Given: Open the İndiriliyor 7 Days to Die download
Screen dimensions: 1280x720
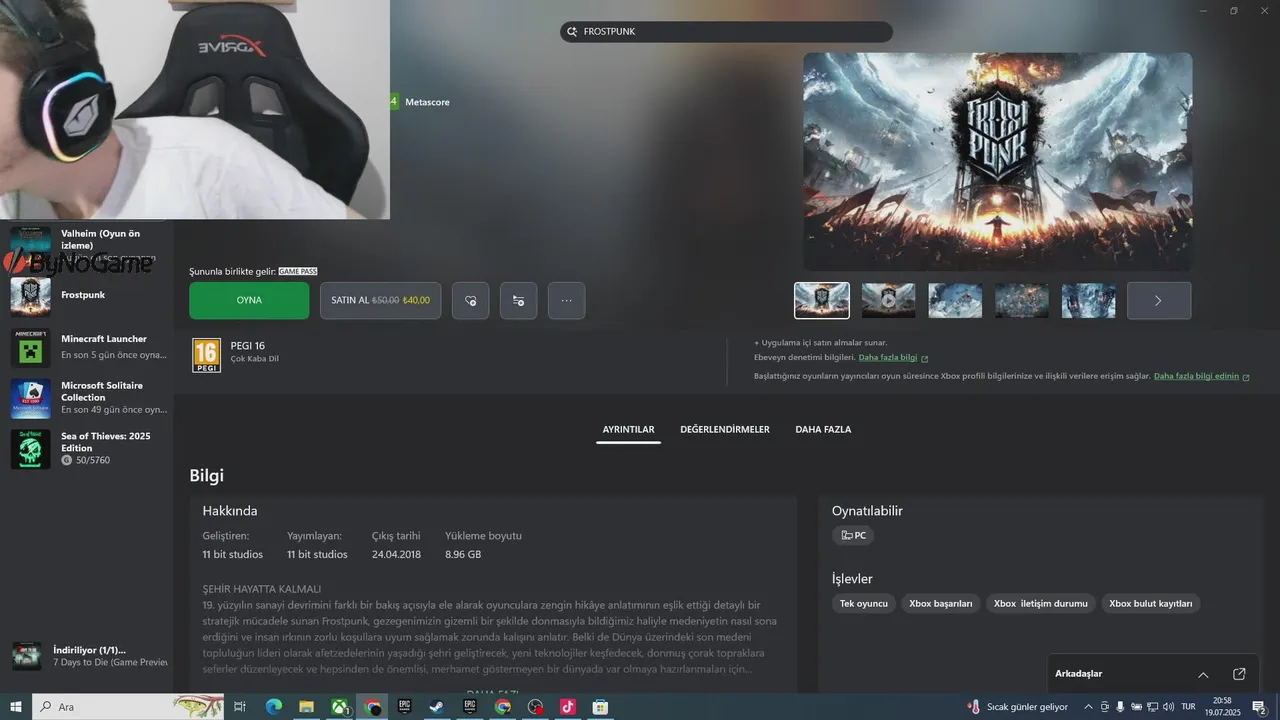Looking at the screenshot, I should pos(87,656).
